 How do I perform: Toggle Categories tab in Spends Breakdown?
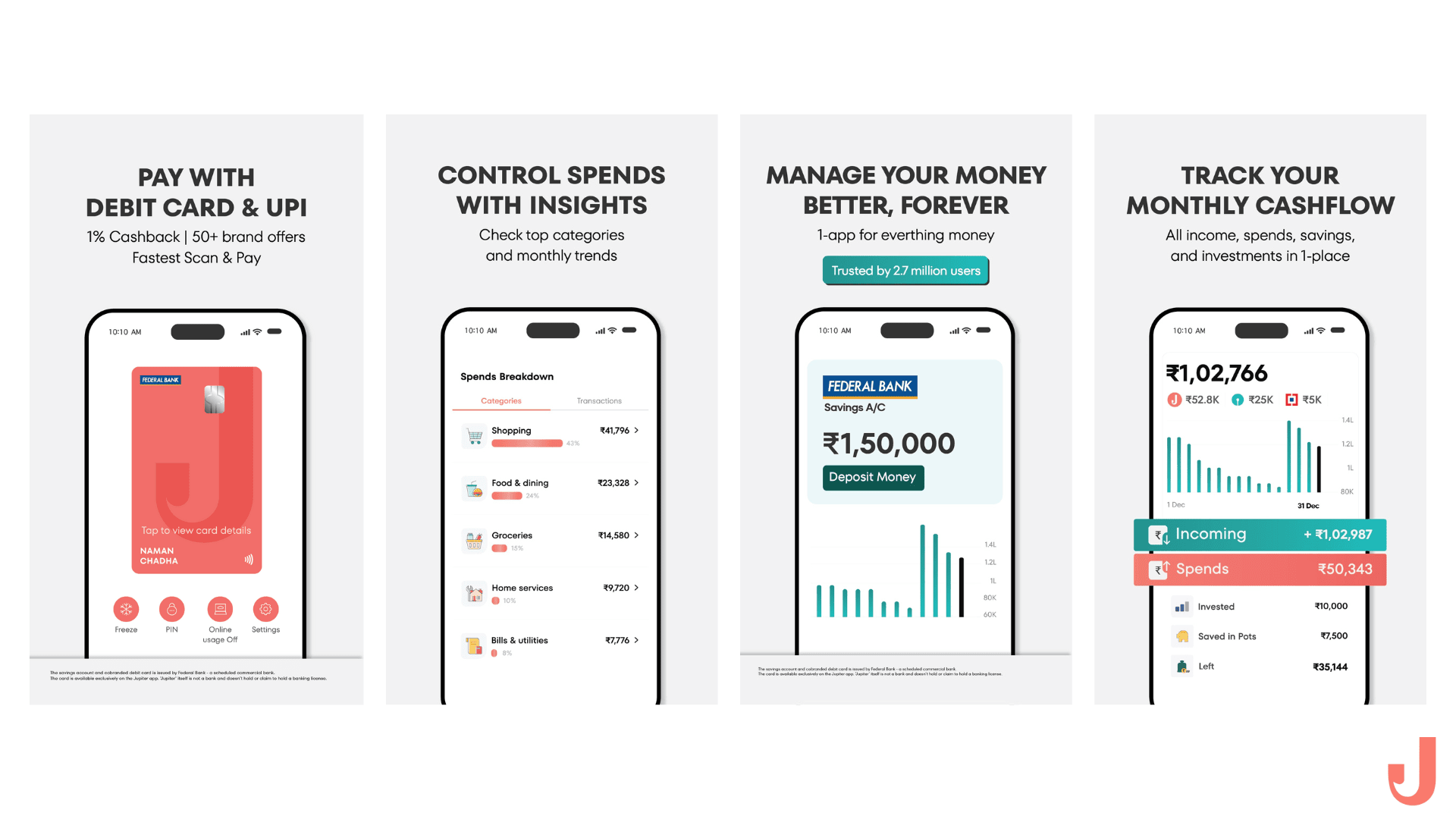[x=500, y=400]
